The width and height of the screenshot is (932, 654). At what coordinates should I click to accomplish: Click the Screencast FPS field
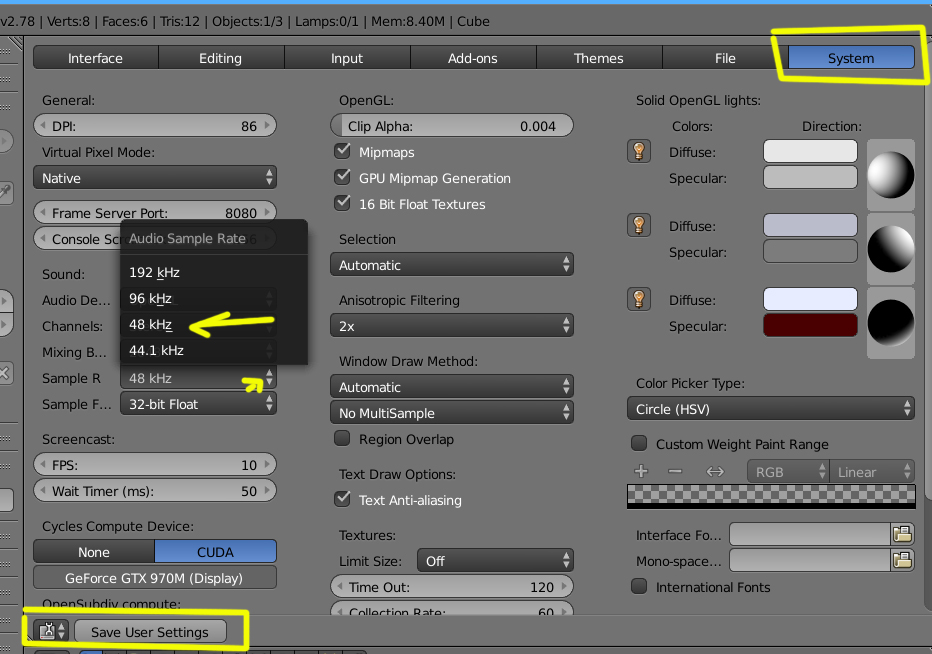pyautogui.click(x=155, y=464)
